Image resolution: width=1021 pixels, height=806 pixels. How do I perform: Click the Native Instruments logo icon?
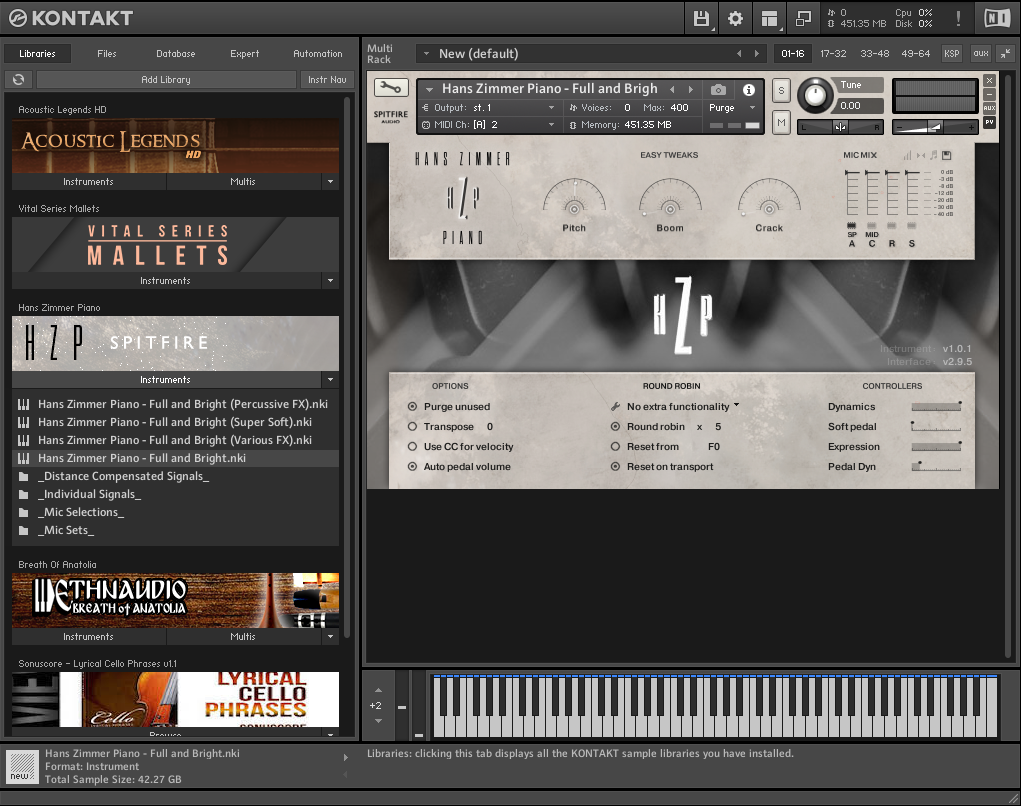[997, 18]
